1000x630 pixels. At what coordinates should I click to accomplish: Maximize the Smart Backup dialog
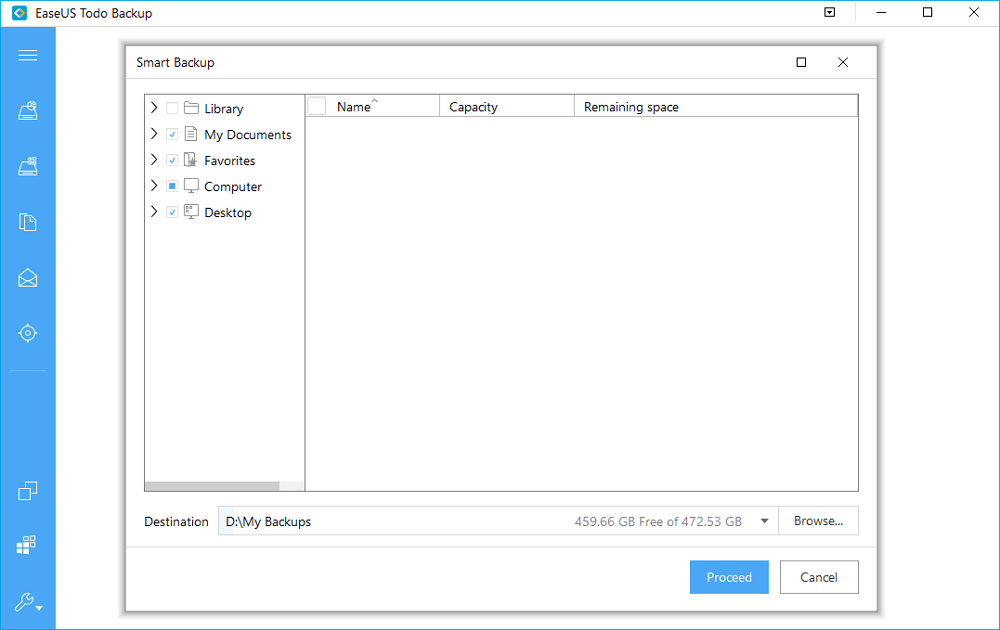pos(801,62)
